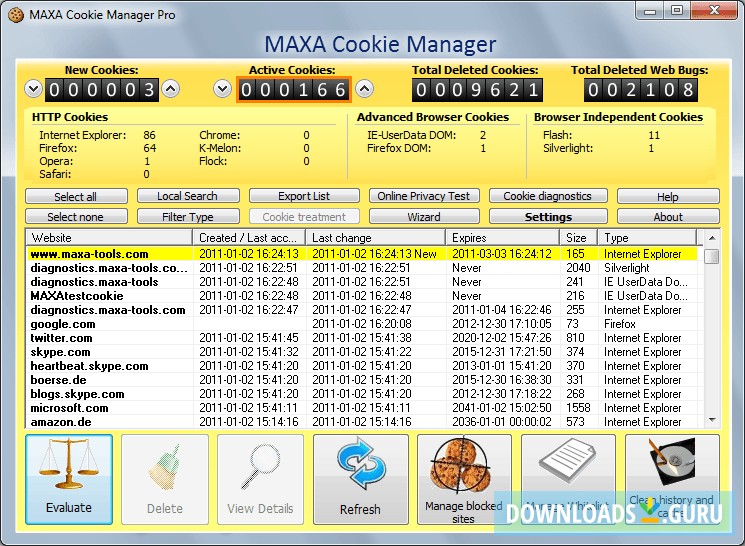
Task: Click the cookie list scrollbar thumb
Action: (x=712, y=255)
